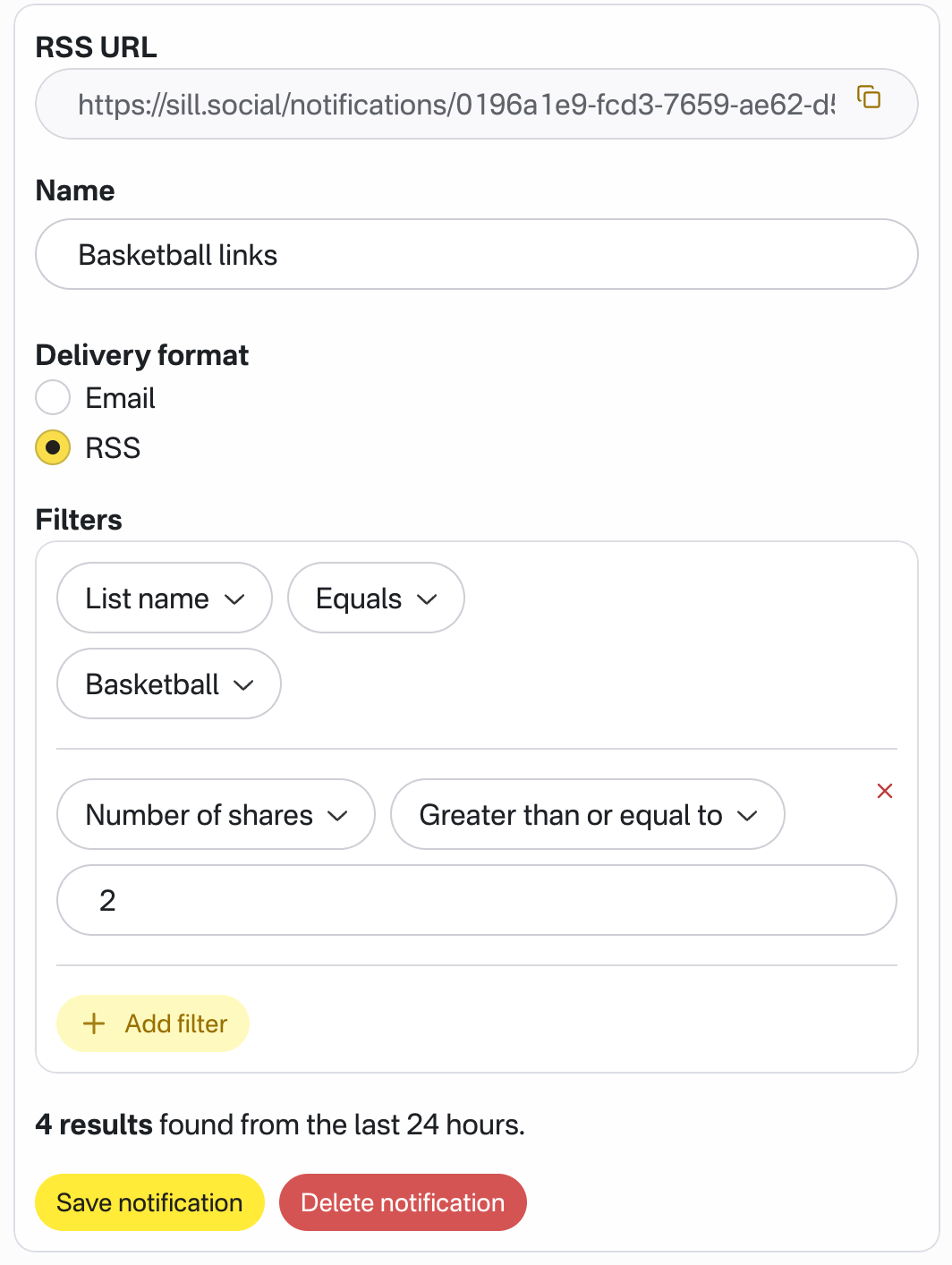Screen dimensions: 952x1265
Task: Add a new filter row
Action: (153, 1023)
